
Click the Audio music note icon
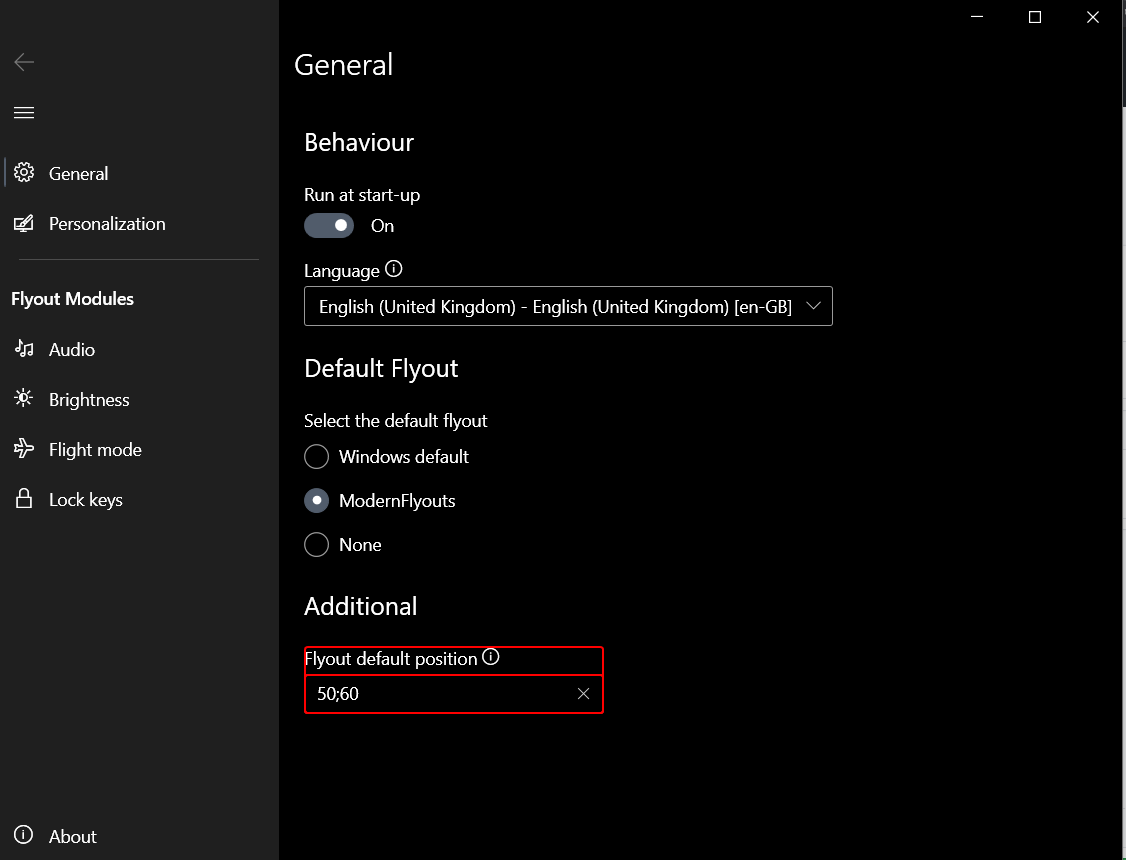(x=24, y=349)
